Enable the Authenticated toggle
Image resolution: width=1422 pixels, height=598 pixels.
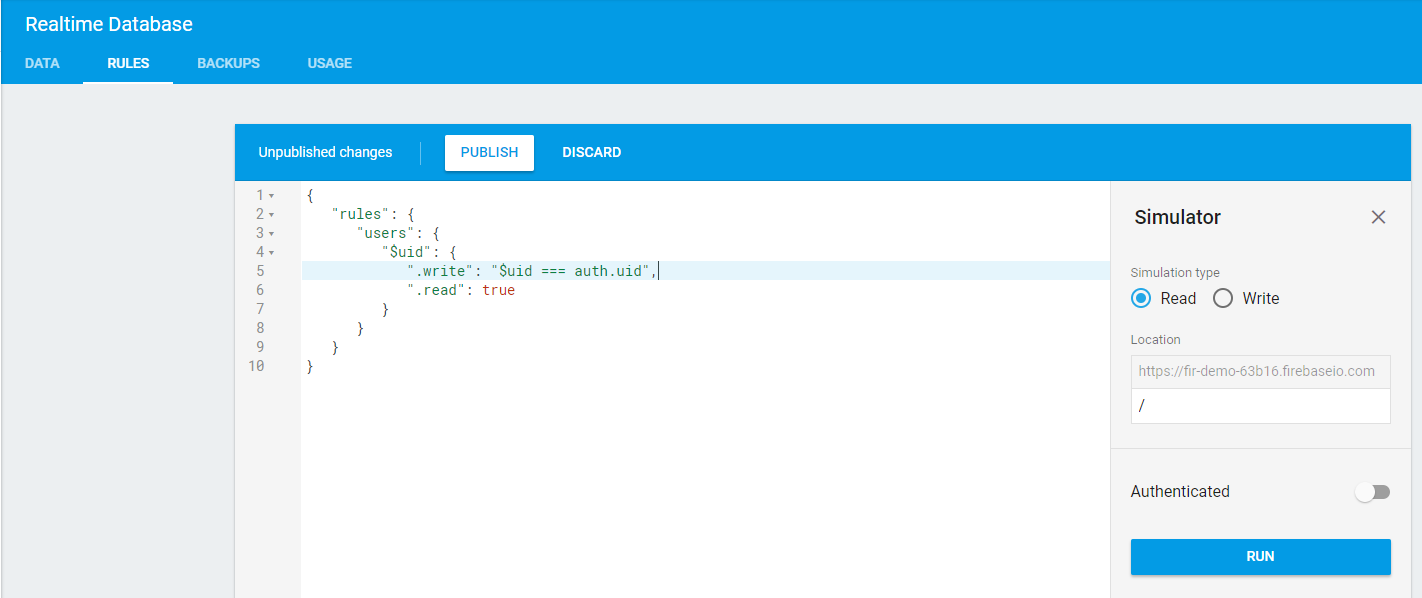click(x=1372, y=491)
